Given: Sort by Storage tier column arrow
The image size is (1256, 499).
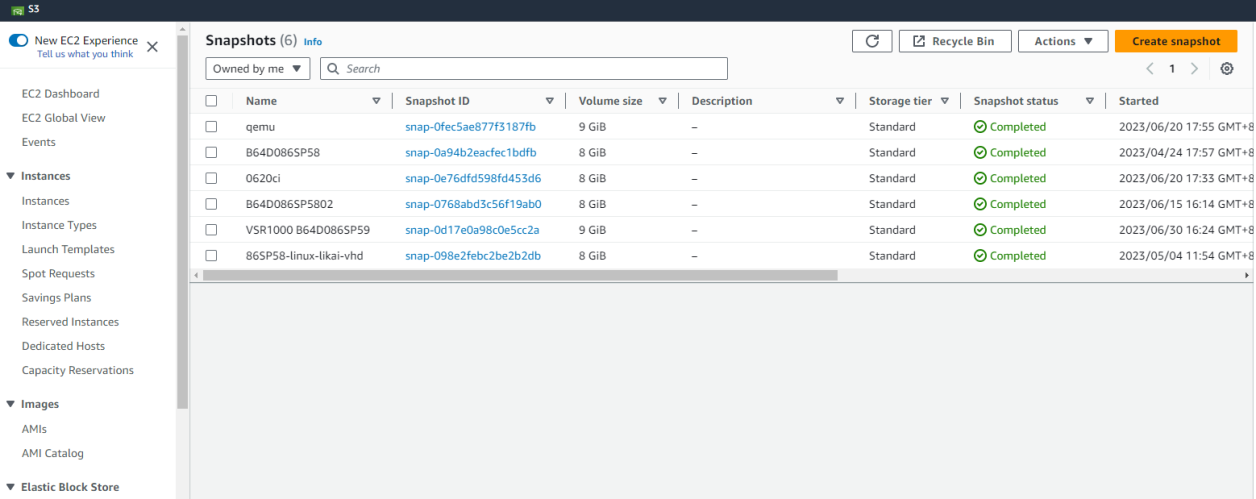Looking at the screenshot, I should 944,101.
